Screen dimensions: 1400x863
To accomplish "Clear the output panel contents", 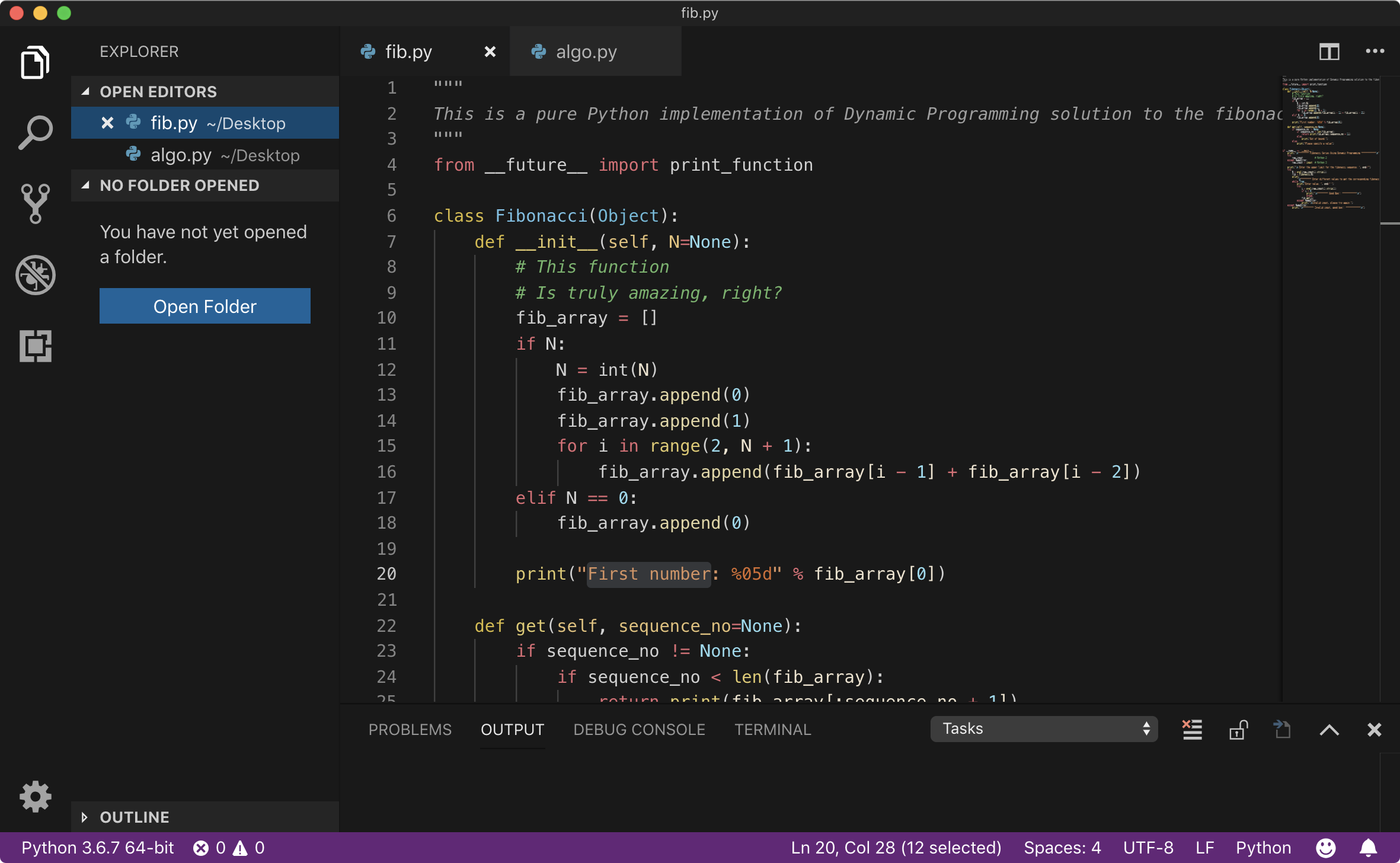I will click(x=1193, y=729).
